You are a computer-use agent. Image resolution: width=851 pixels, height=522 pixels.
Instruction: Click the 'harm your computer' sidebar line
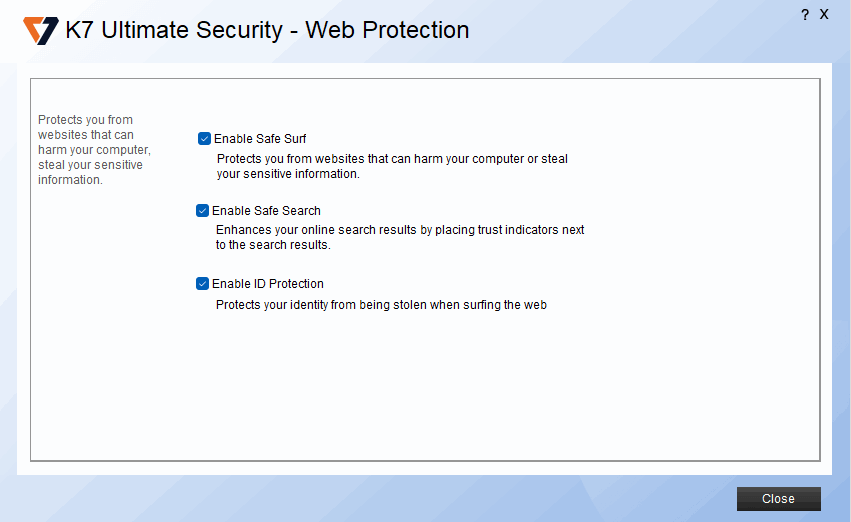tap(94, 150)
